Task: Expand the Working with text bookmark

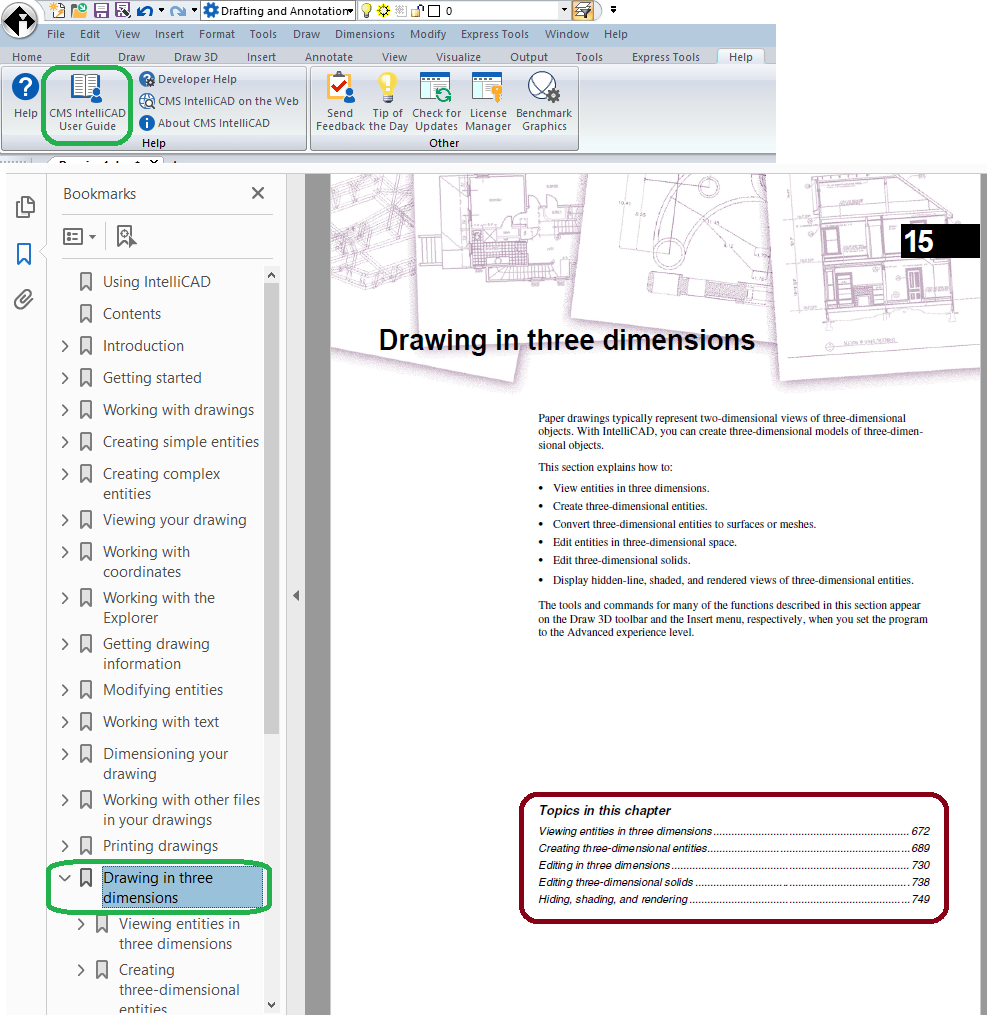Action: coord(65,722)
